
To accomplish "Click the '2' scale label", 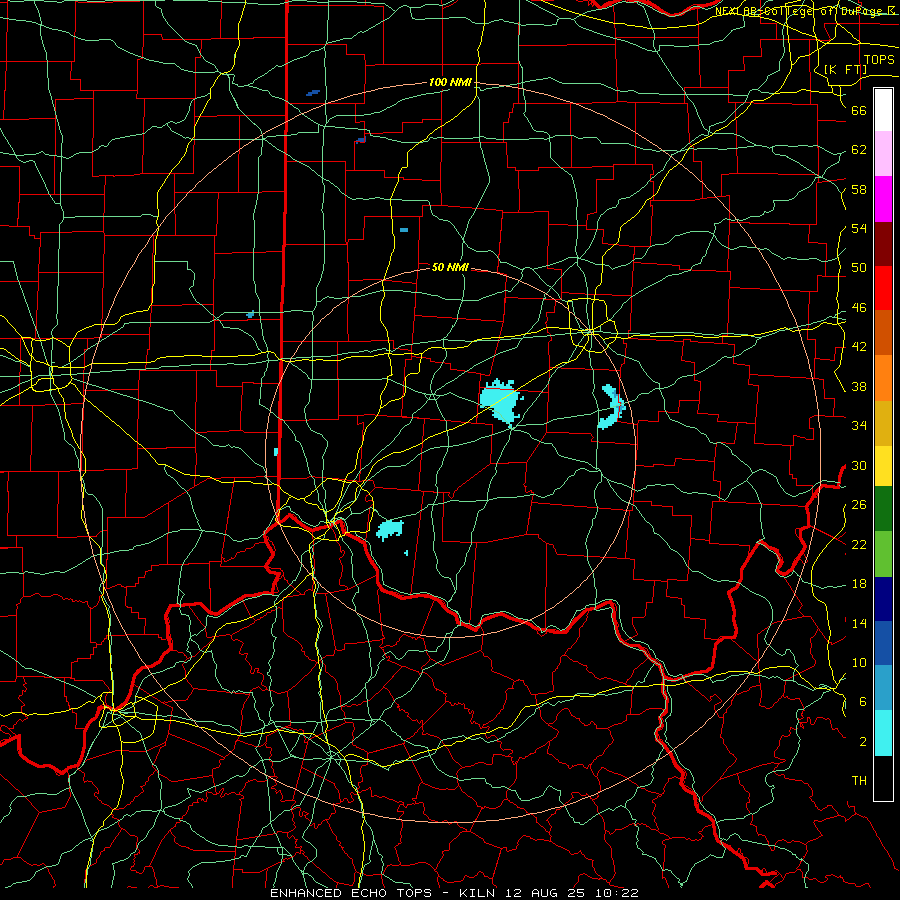I will 862,742.
